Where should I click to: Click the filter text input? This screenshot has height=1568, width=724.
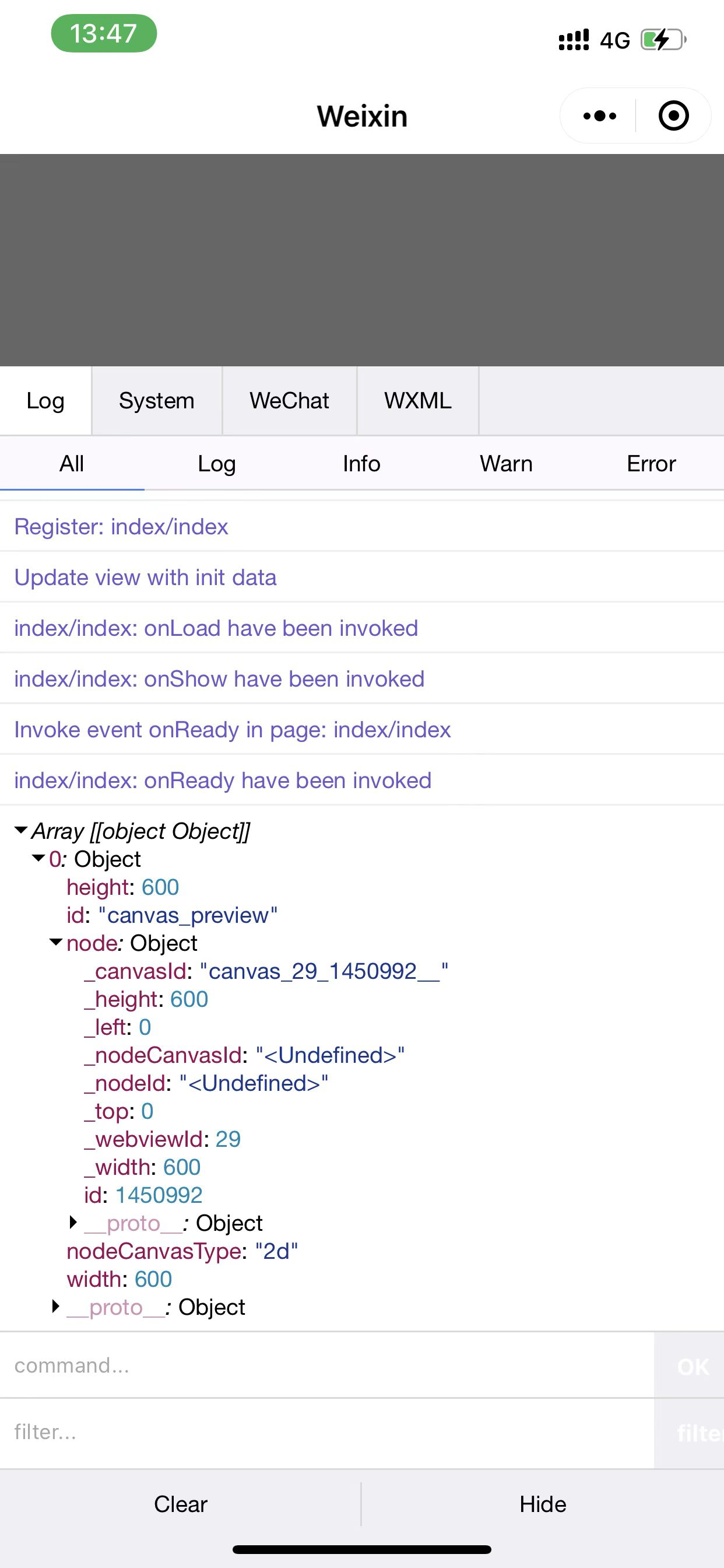(326, 1432)
